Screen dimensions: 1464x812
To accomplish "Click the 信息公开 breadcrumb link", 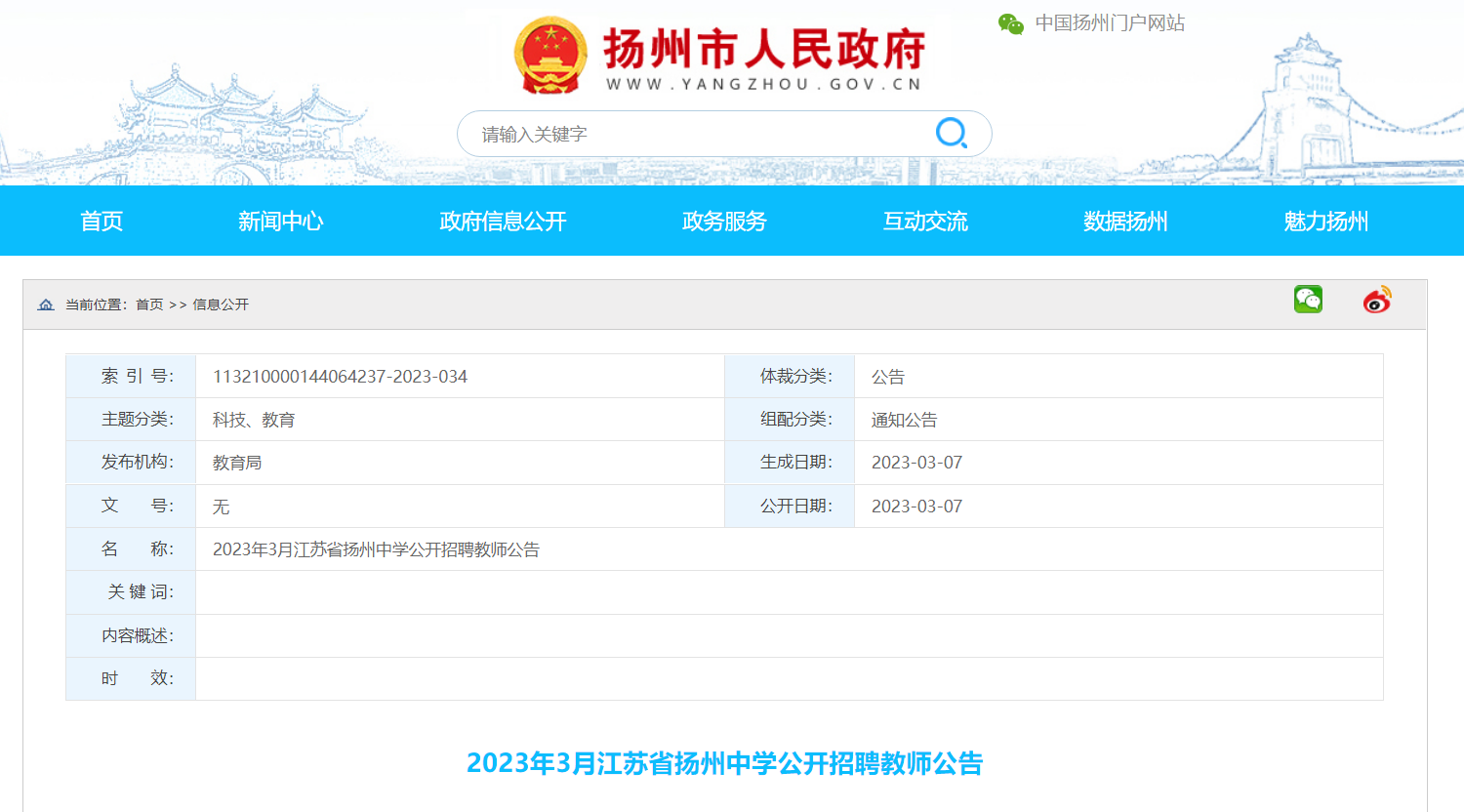I will 221,304.
